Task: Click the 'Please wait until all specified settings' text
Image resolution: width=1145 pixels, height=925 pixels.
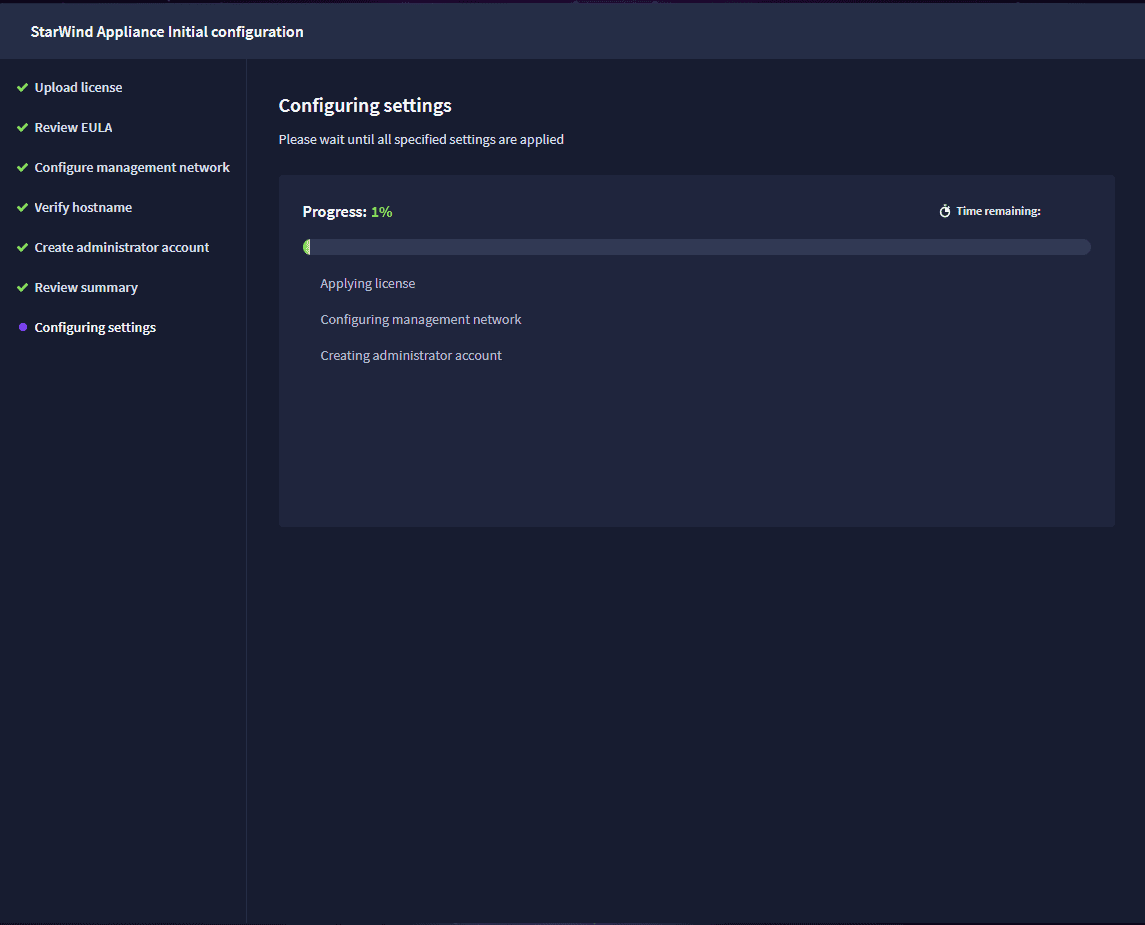Action: (x=421, y=139)
